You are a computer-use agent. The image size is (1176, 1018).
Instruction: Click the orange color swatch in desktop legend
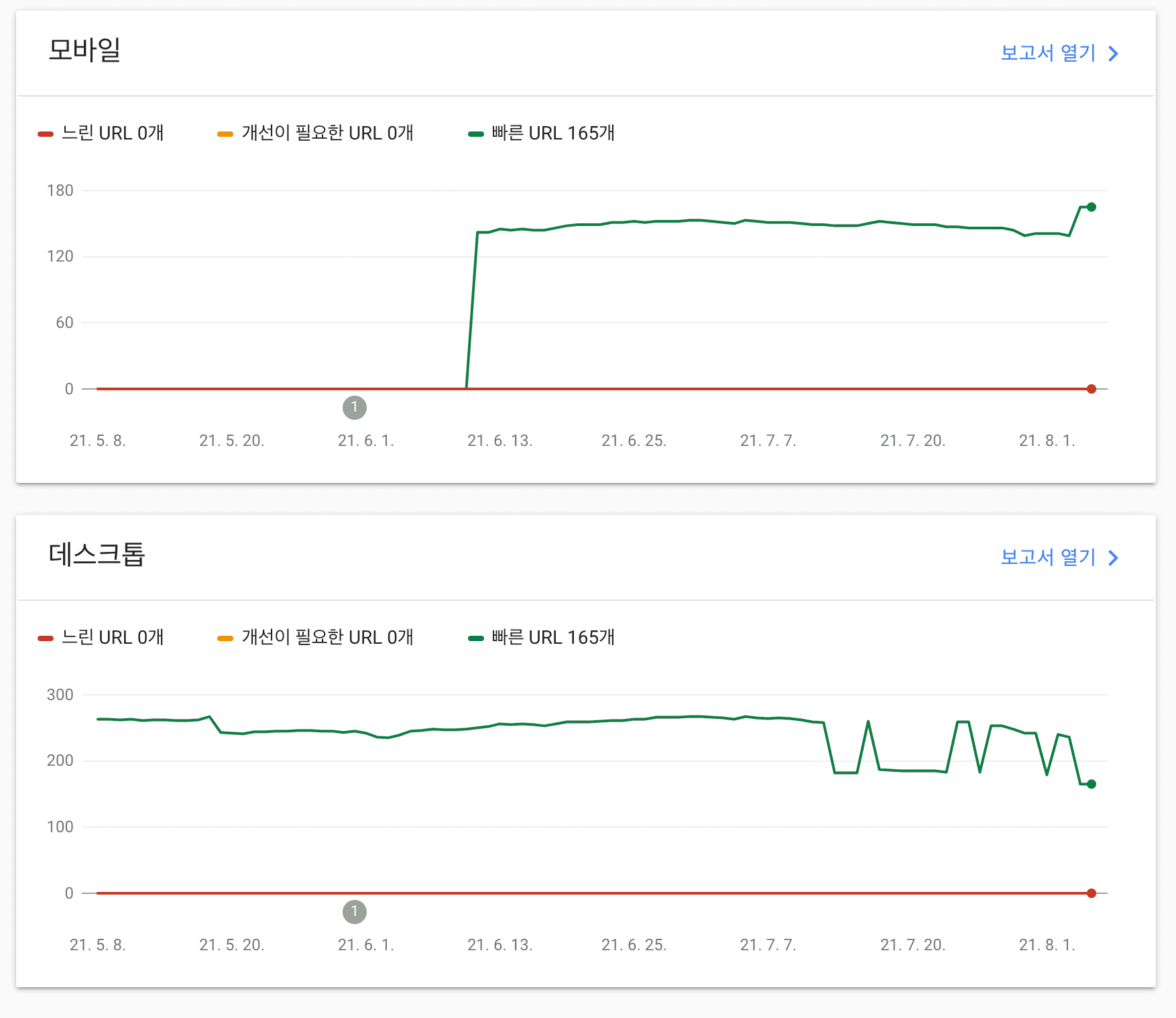[225, 638]
